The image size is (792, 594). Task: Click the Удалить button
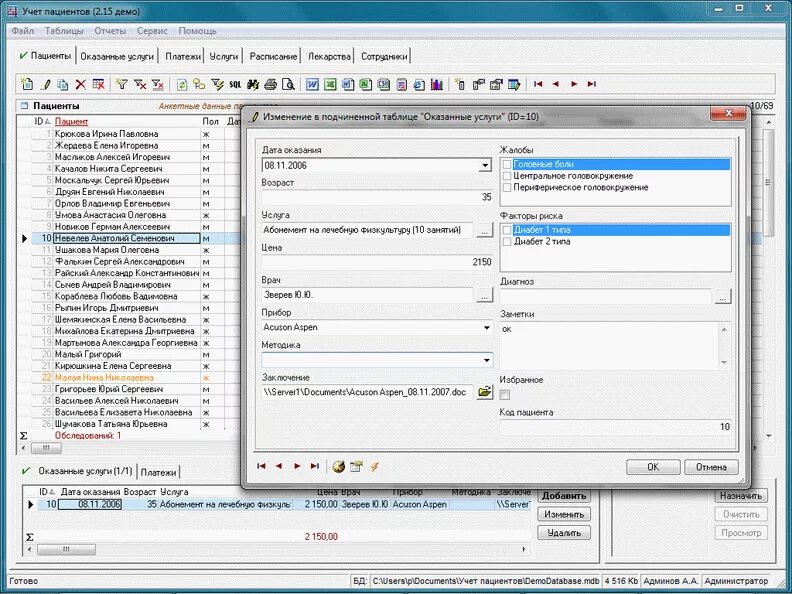point(564,532)
